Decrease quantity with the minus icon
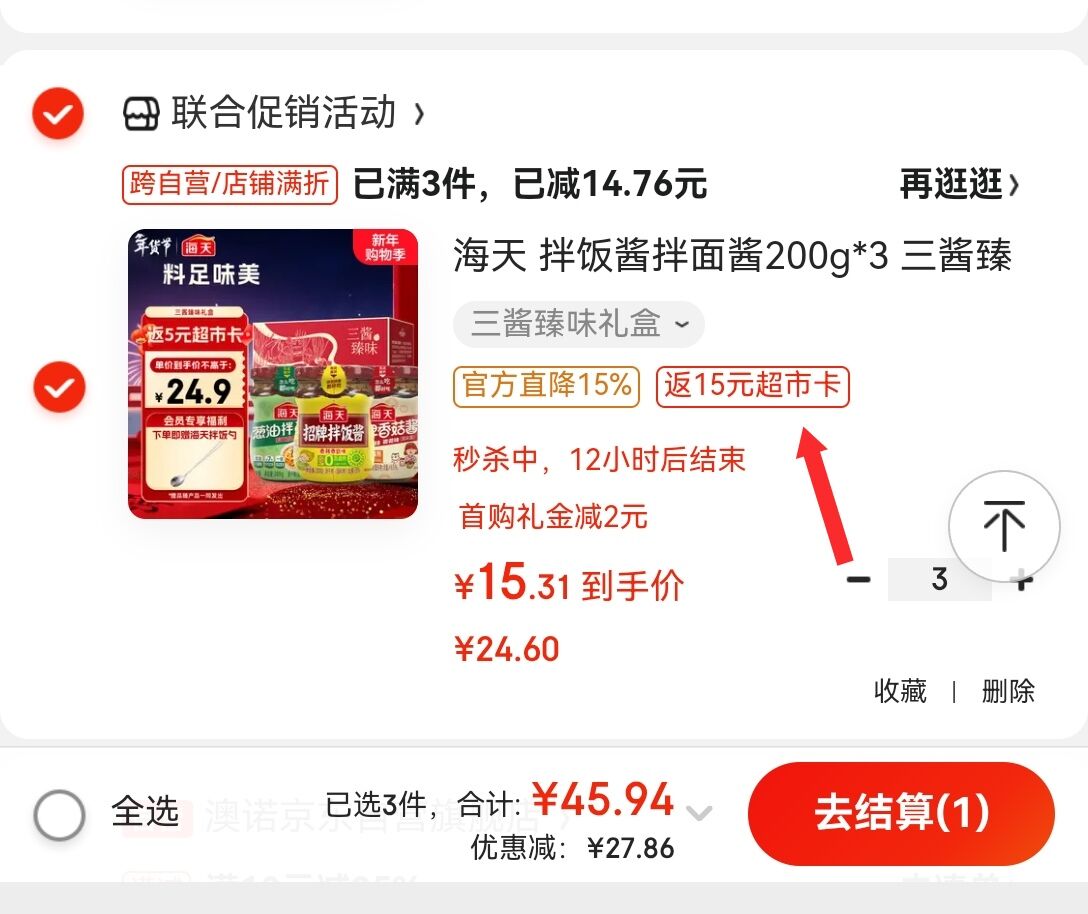This screenshot has width=1088, height=914. coord(858,579)
